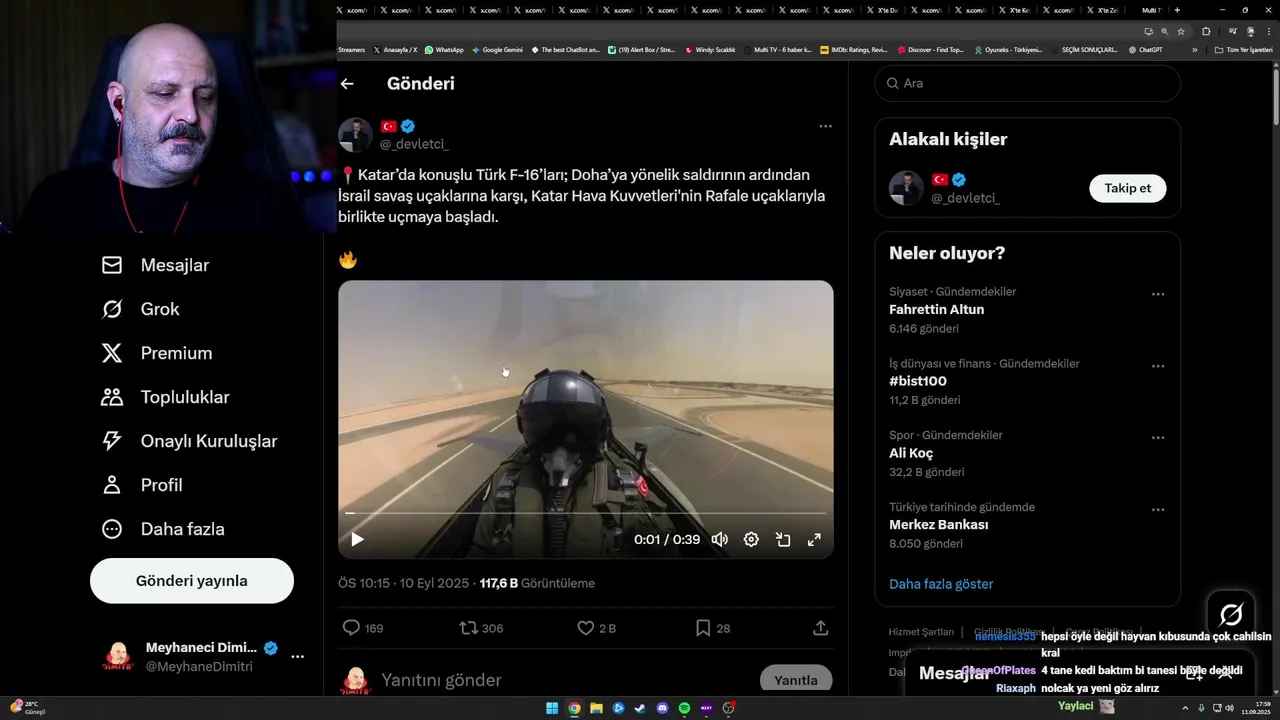
Task: Open the Windy: Sıcaklık bookmark
Action: pos(710,50)
